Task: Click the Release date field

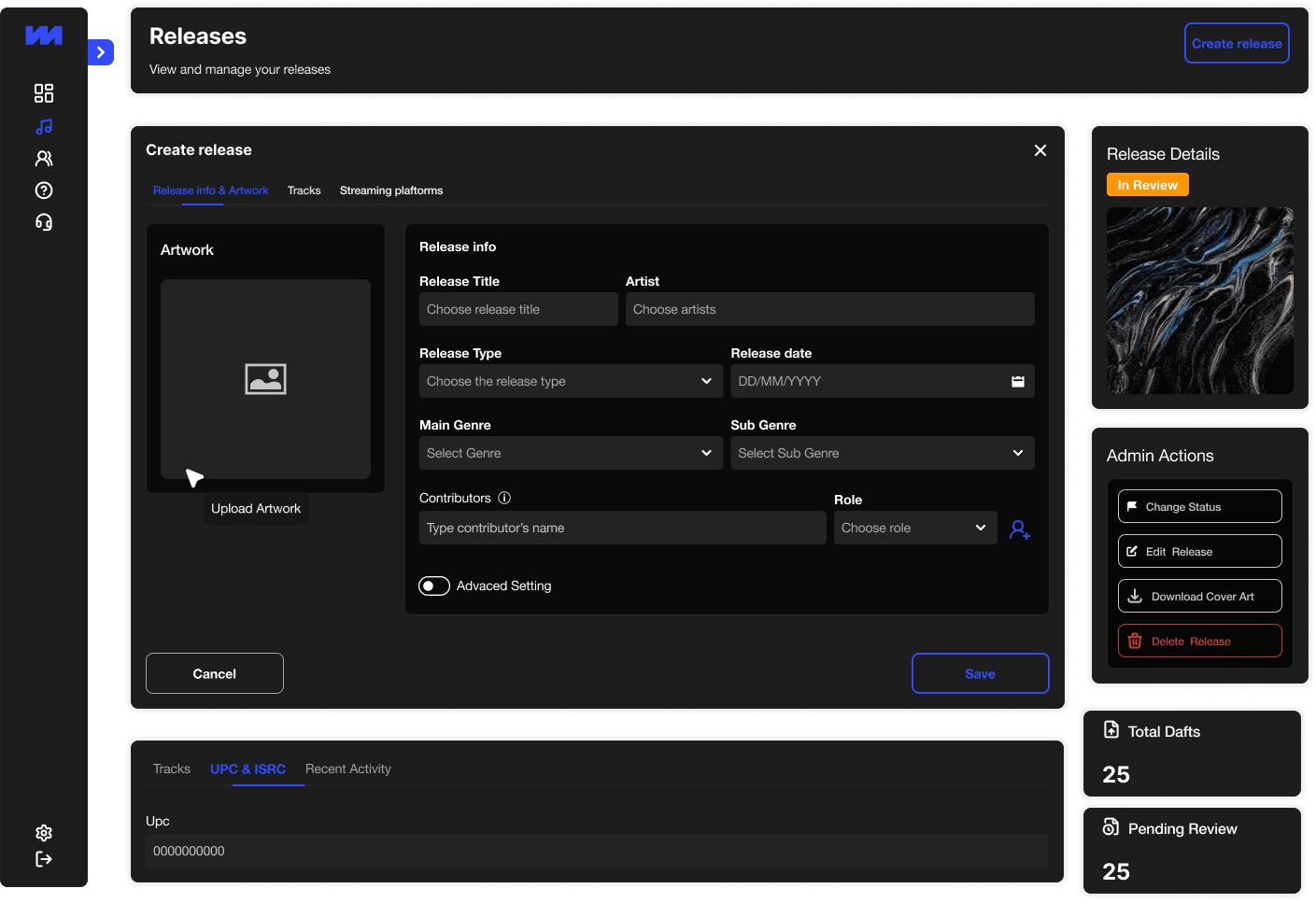Action: [883, 381]
